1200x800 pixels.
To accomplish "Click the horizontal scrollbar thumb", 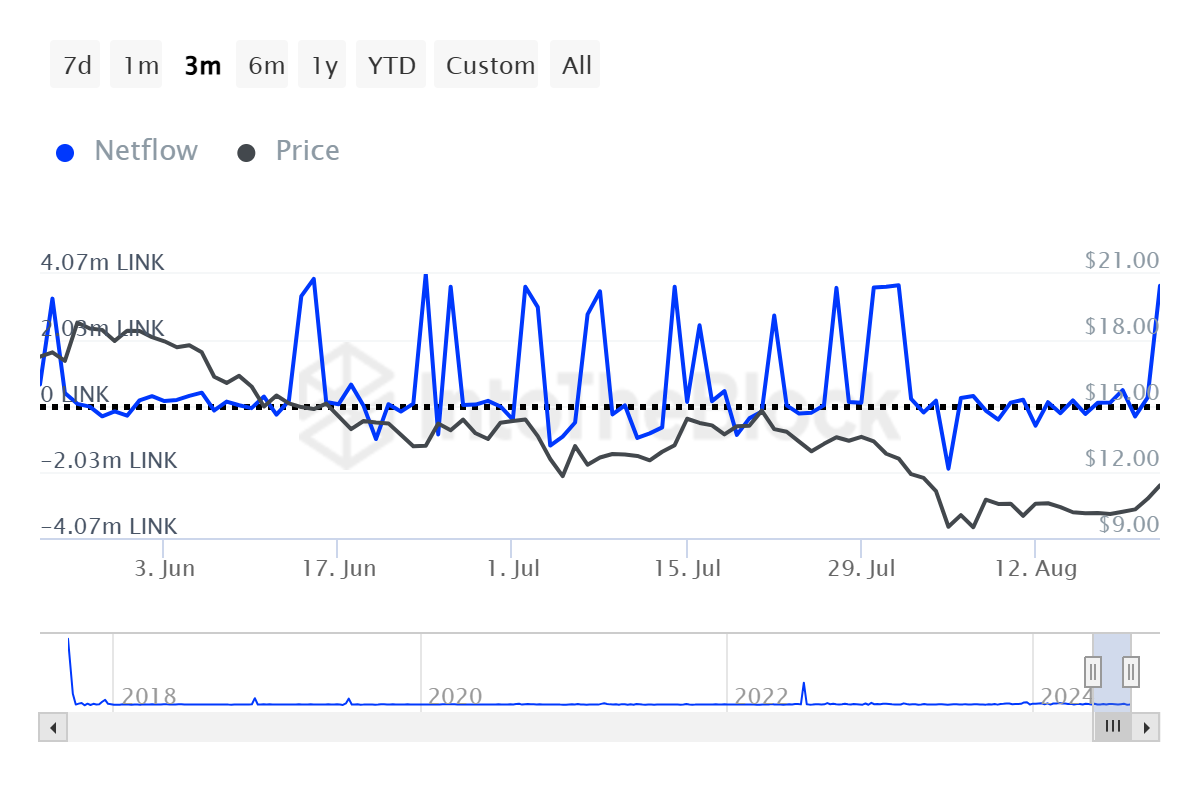I will pyautogui.click(x=1112, y=727).
